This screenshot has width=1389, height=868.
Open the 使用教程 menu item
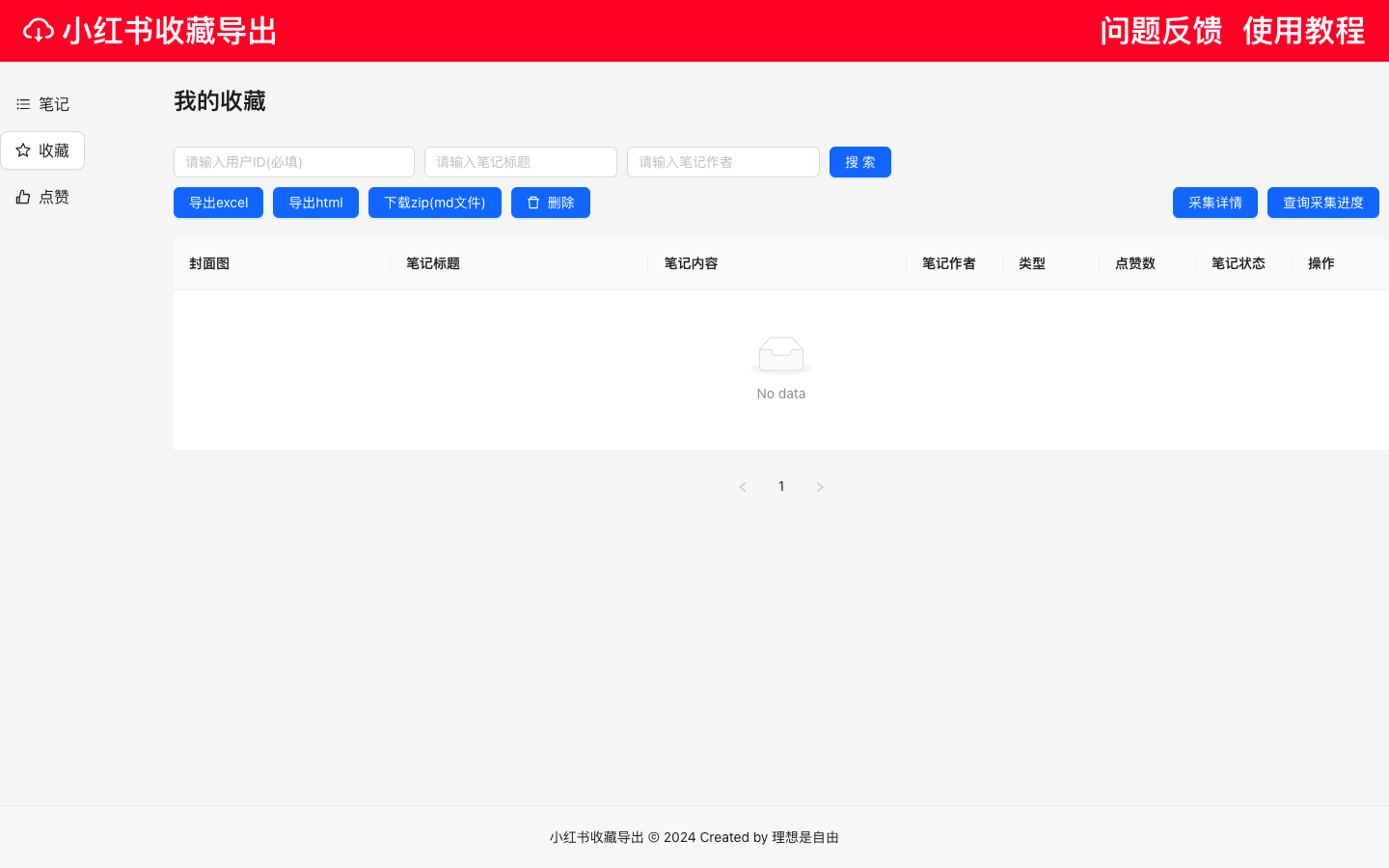(1303, 31)
